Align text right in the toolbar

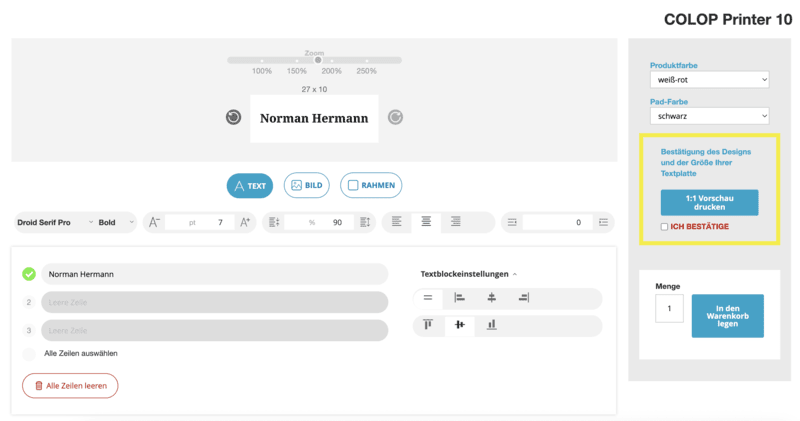[x=456, y=222]
